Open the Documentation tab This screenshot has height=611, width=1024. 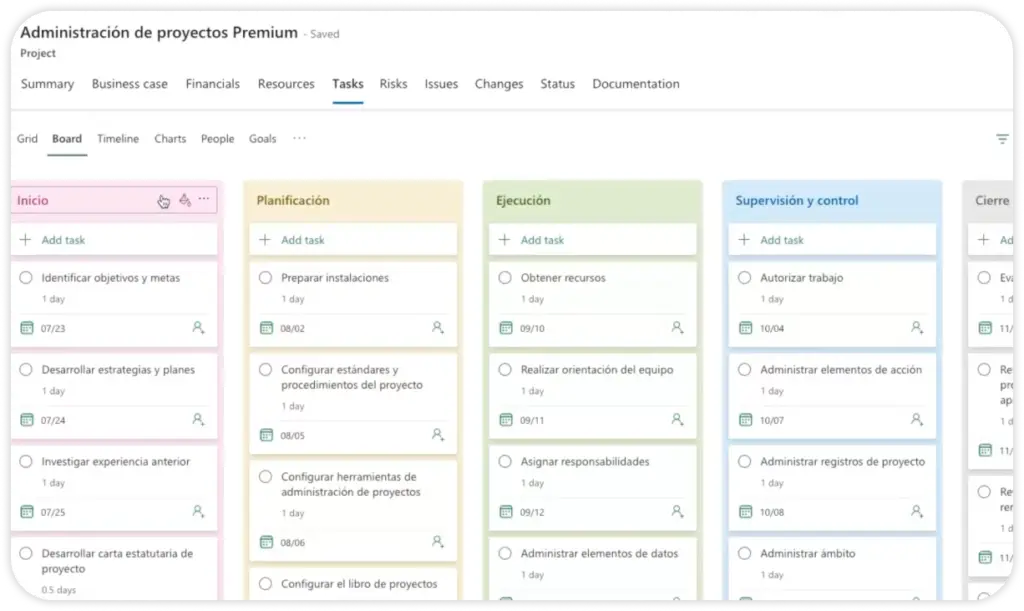[635, 84]
